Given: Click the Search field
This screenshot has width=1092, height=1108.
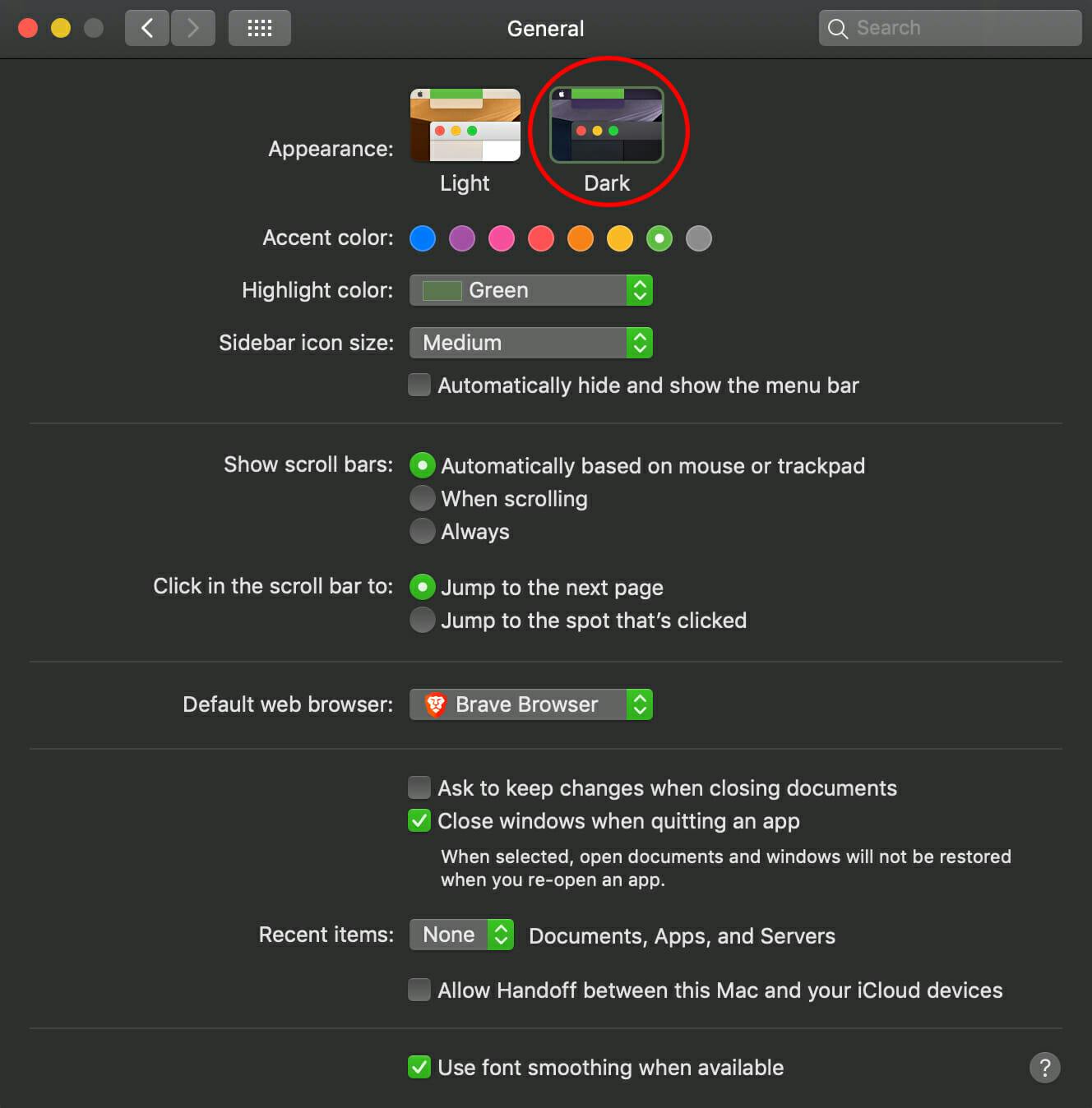Looking at the screenshot, I should click(x=950, y=28).
